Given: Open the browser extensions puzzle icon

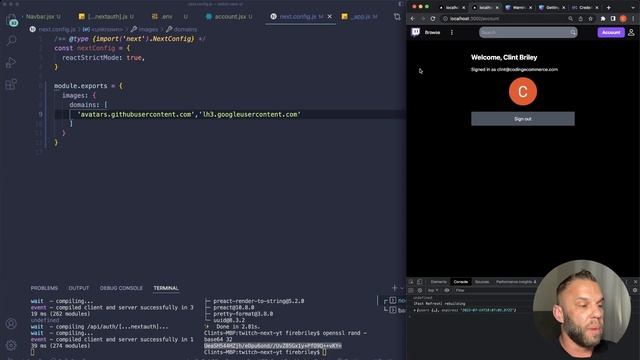Looking at the screenshot, I should point(603,19).
